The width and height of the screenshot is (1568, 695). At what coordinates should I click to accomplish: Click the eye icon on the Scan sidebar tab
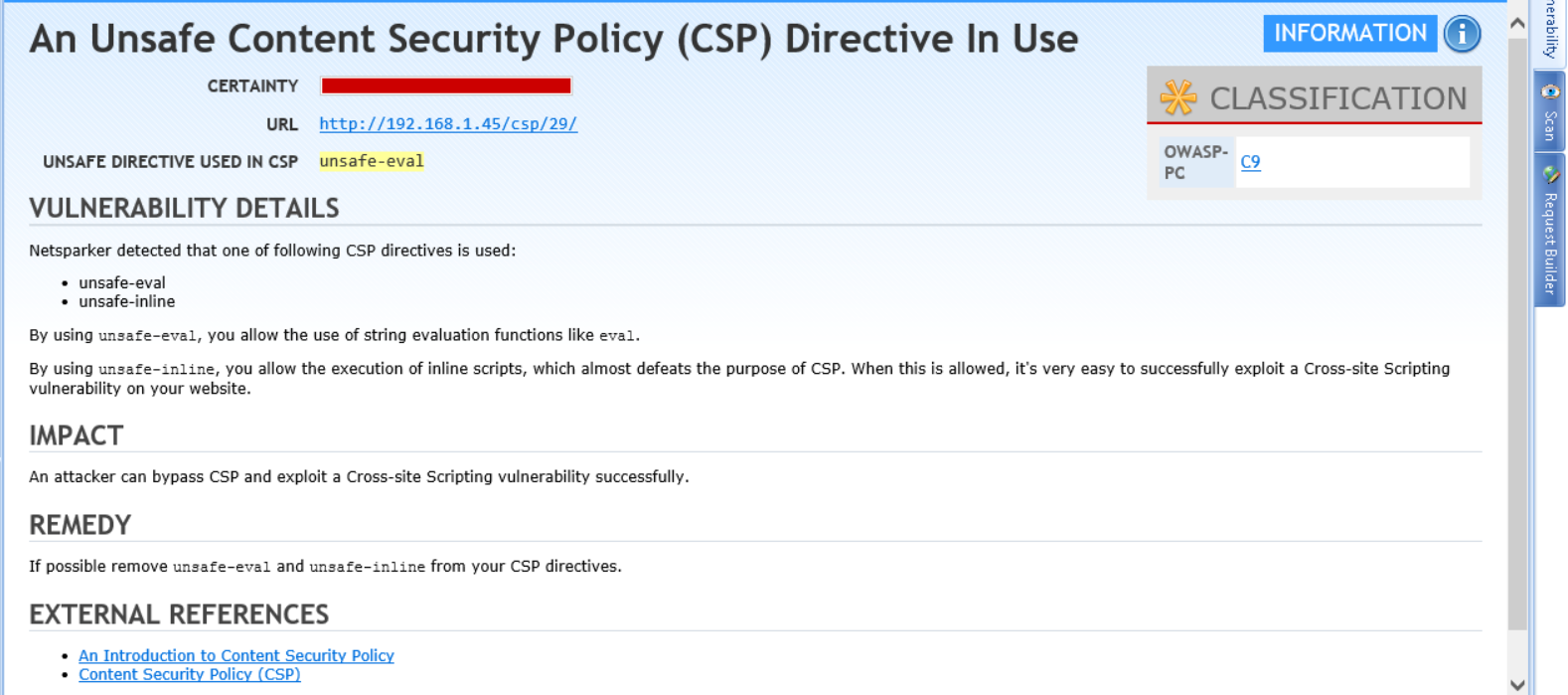[x=1550, y=91]
